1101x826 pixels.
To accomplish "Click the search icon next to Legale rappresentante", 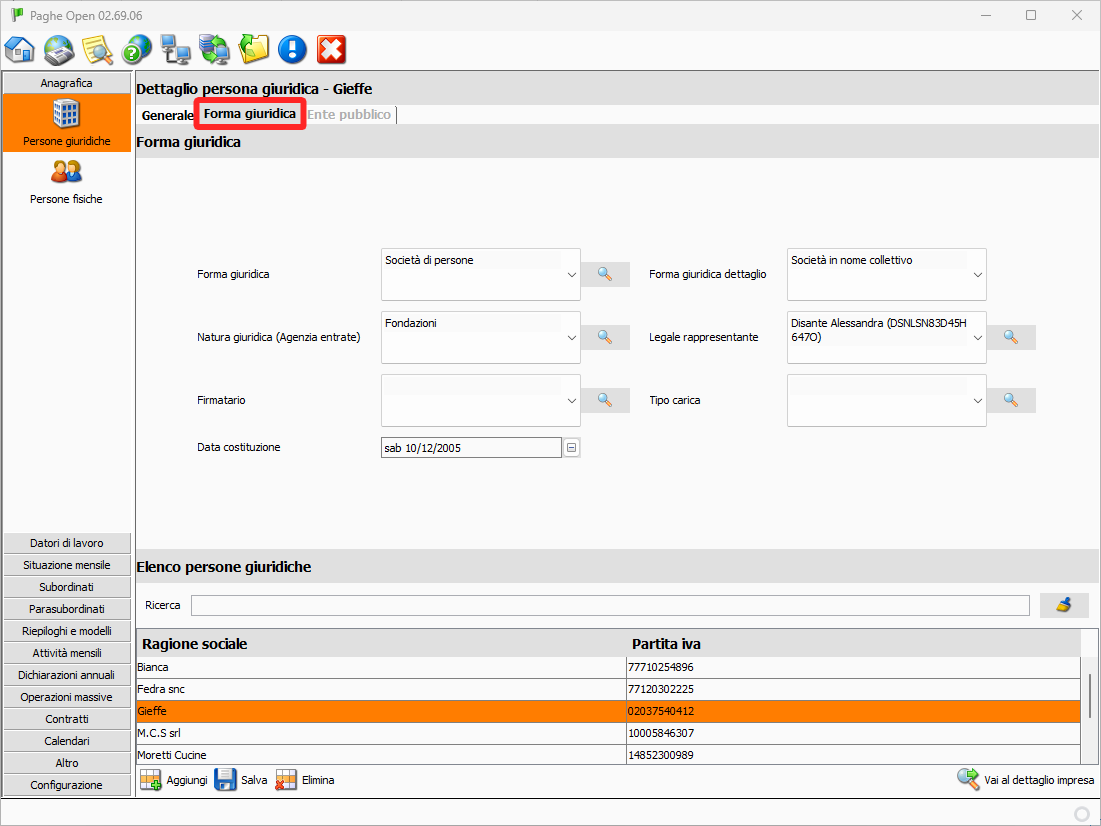I will pyautogui.click(x=1011, y=337).
